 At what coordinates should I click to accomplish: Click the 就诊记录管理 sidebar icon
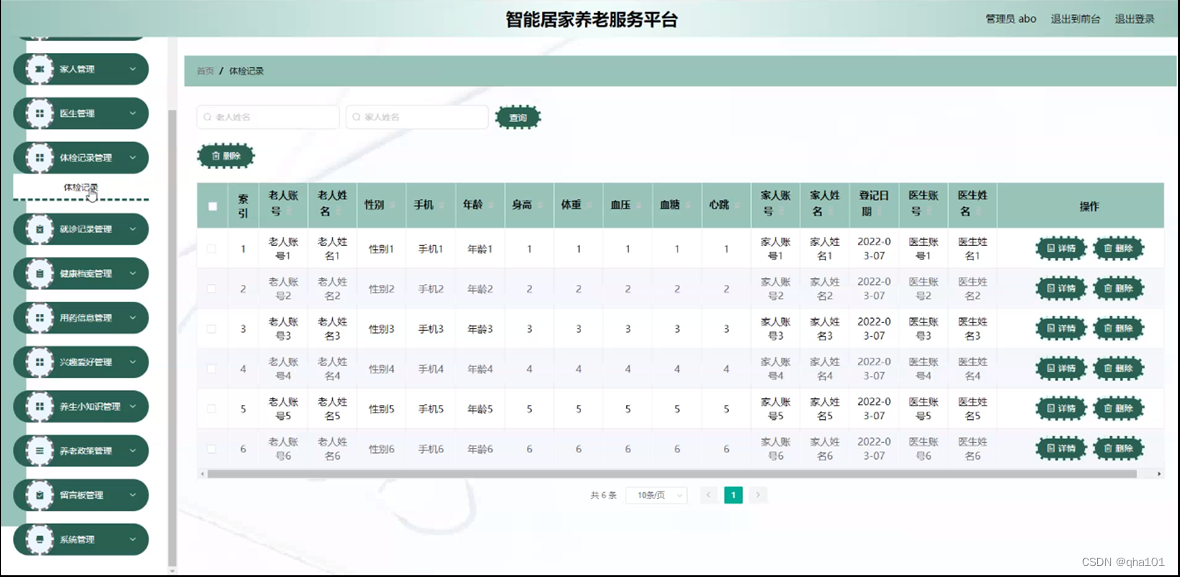pyautogui.click(x=39, y=229)
